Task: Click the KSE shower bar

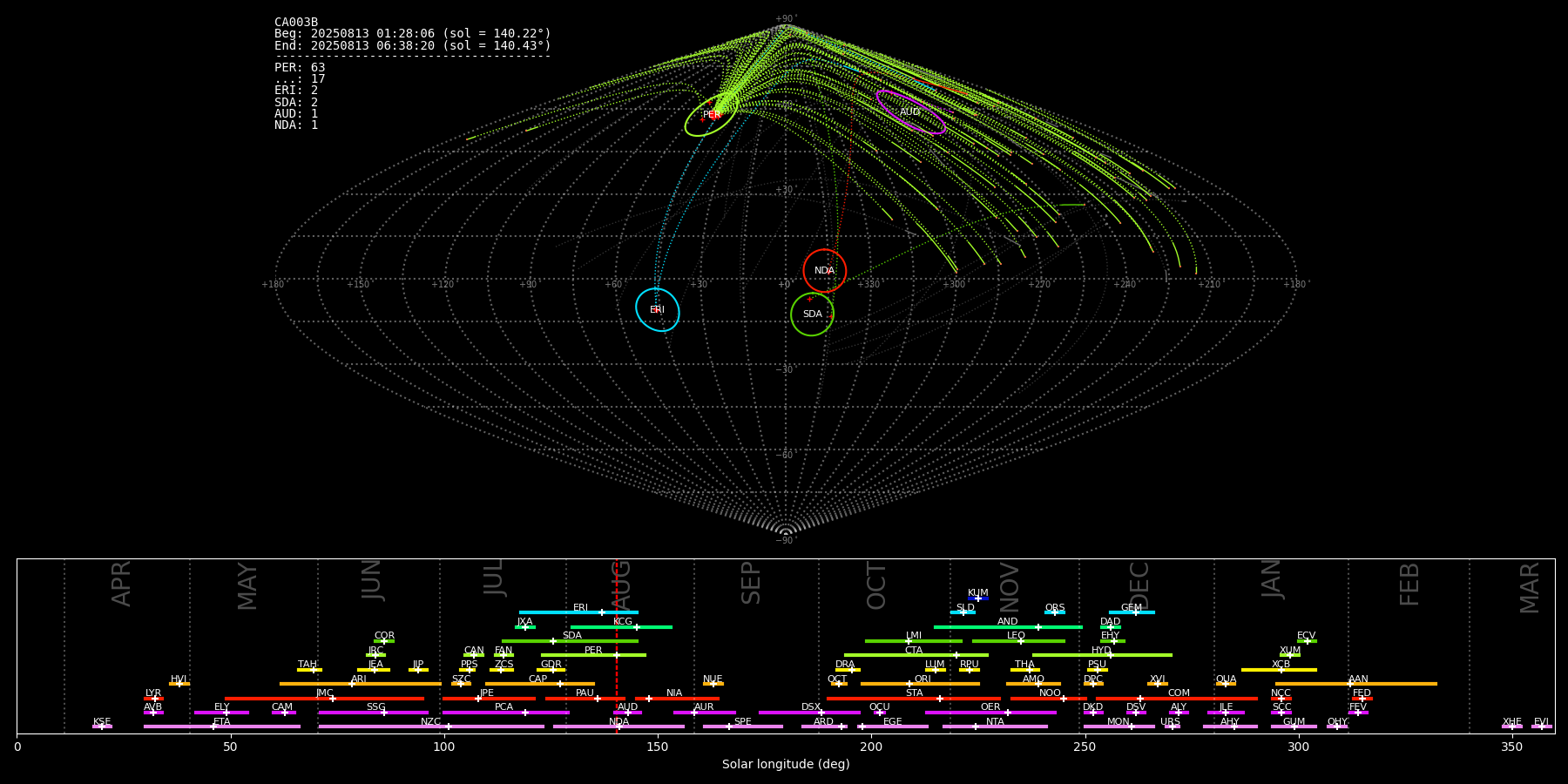Action: point(102,727)
